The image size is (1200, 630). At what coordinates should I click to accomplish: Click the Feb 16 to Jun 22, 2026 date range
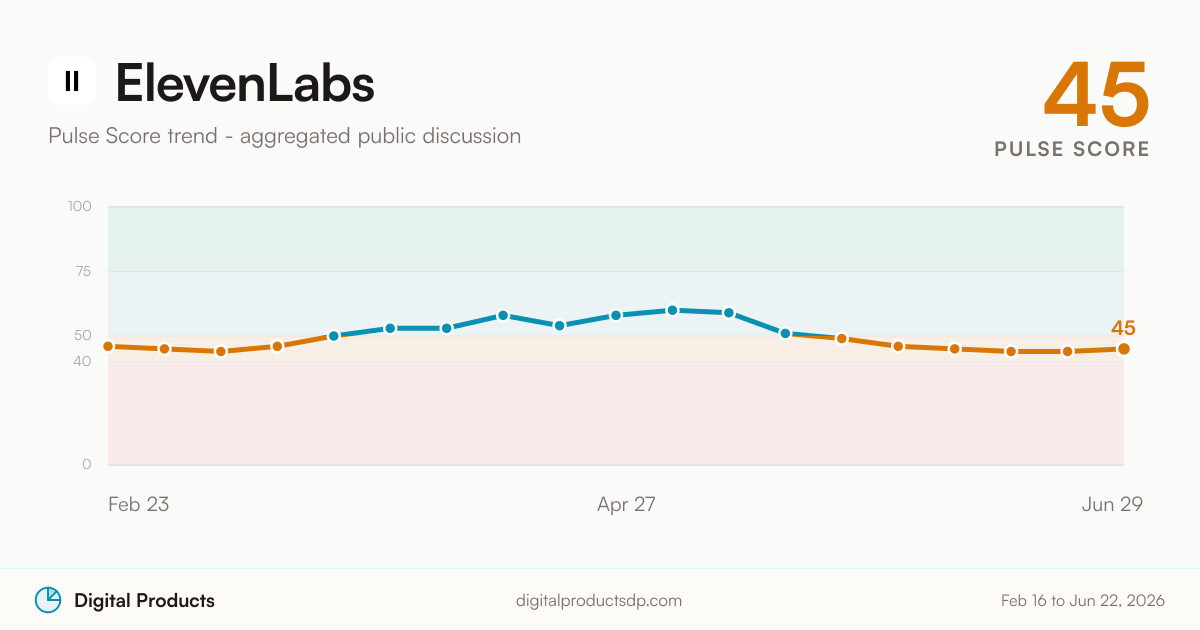pos(1083,601)
